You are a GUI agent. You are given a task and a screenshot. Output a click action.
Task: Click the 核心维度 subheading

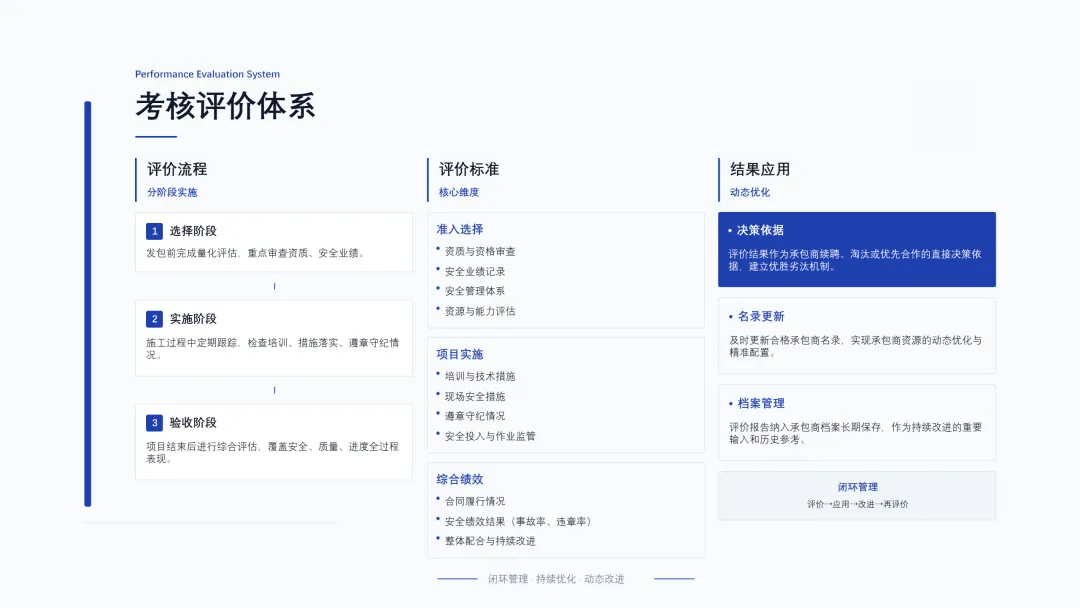[x=459, y=192]
